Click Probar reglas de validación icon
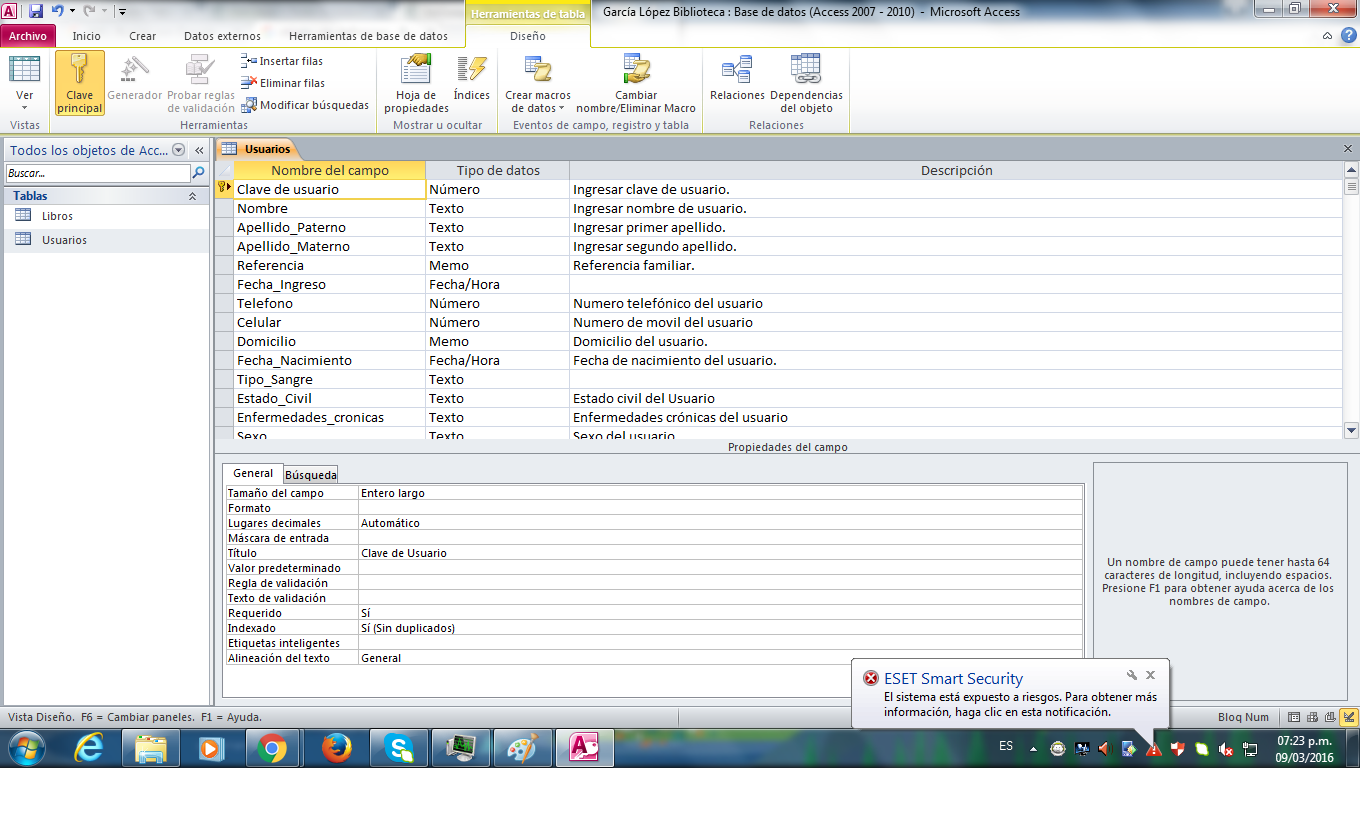1360x818 pixels. click(x=201, y=70)
